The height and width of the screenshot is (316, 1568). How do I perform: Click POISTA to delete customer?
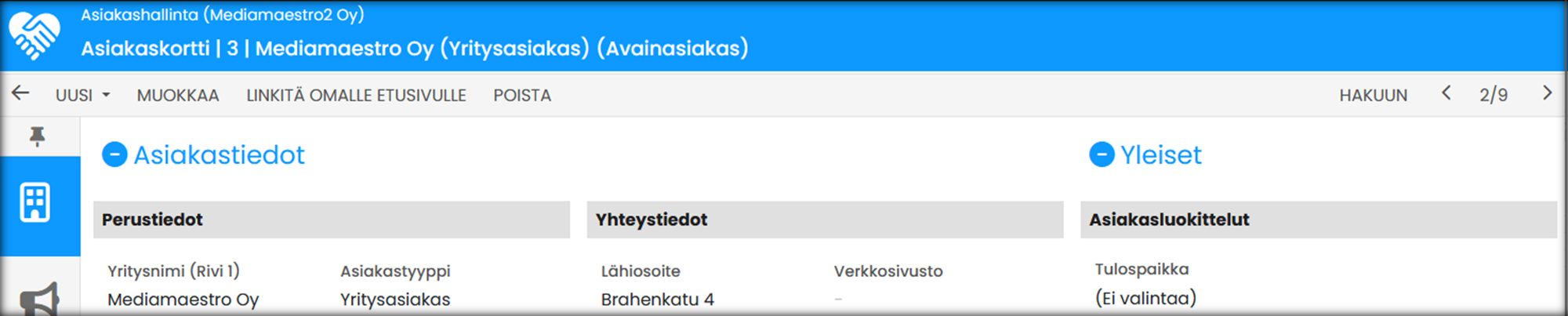click(522, 95)
